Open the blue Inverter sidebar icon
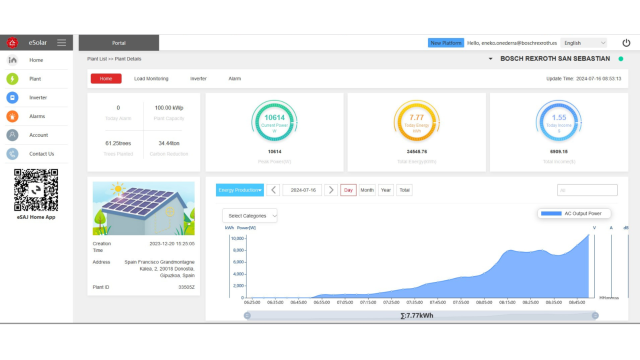 (x=12, y=98)
